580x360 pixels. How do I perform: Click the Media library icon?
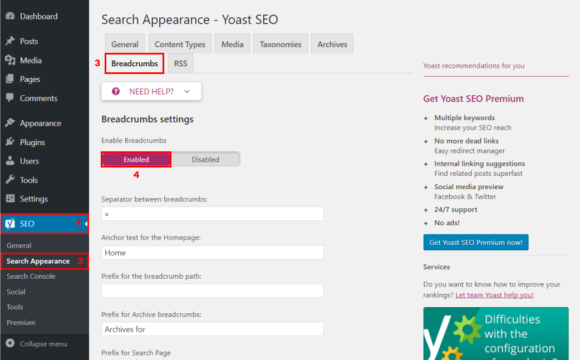pos(10,60)
